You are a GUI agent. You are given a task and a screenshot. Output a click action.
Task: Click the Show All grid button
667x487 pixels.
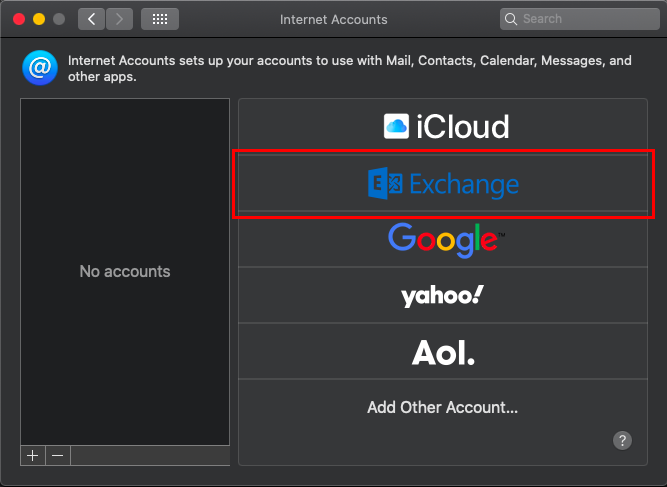[159, 19]
